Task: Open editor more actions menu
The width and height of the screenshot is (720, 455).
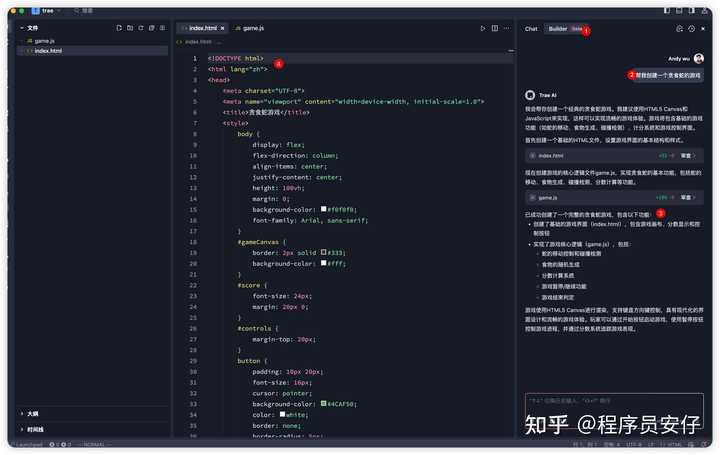Action: click(x=506, y=28)
